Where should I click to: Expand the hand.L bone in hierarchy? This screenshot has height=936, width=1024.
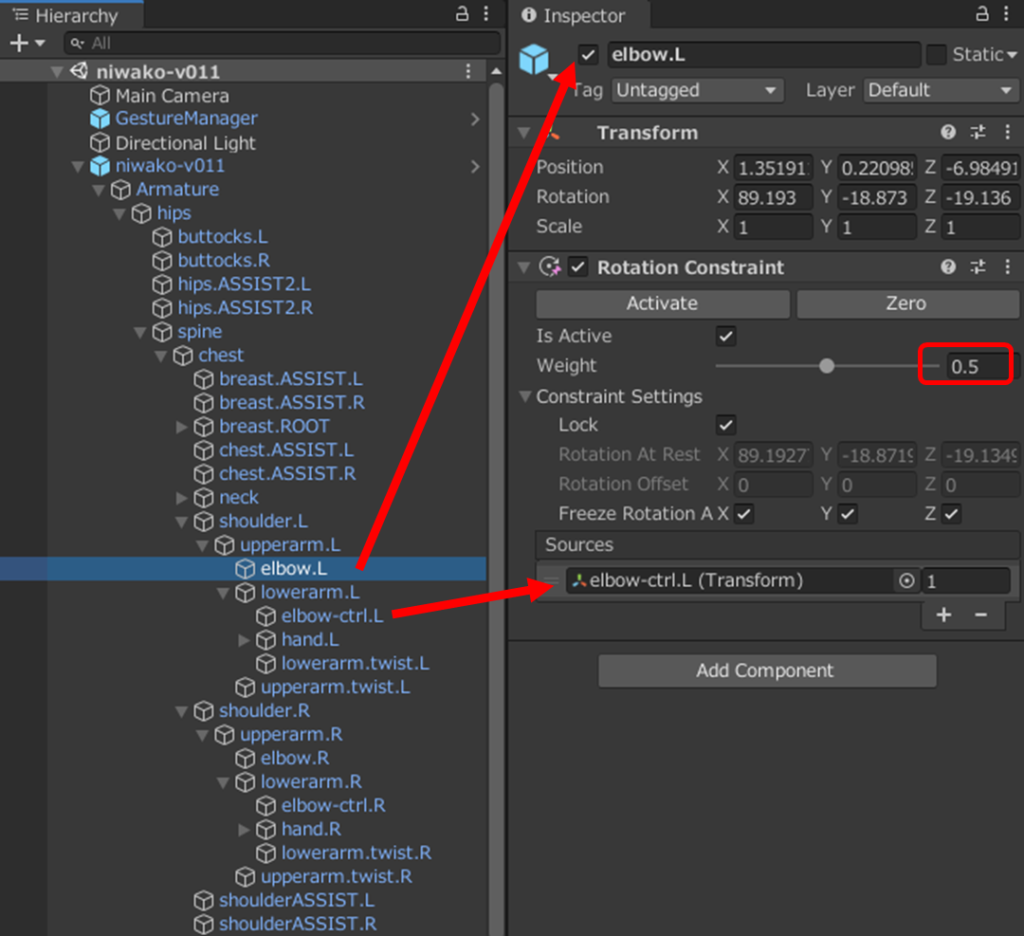point(244,640)
